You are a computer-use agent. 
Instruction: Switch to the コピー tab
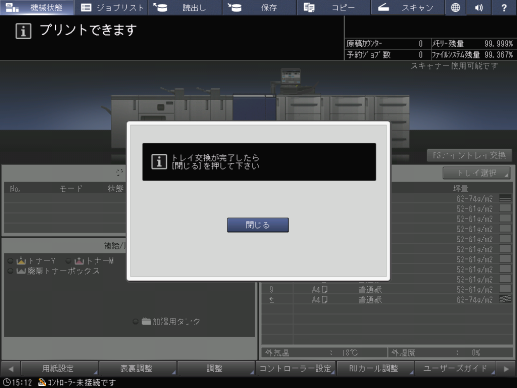pyautogui.click(x=333, y=7)
